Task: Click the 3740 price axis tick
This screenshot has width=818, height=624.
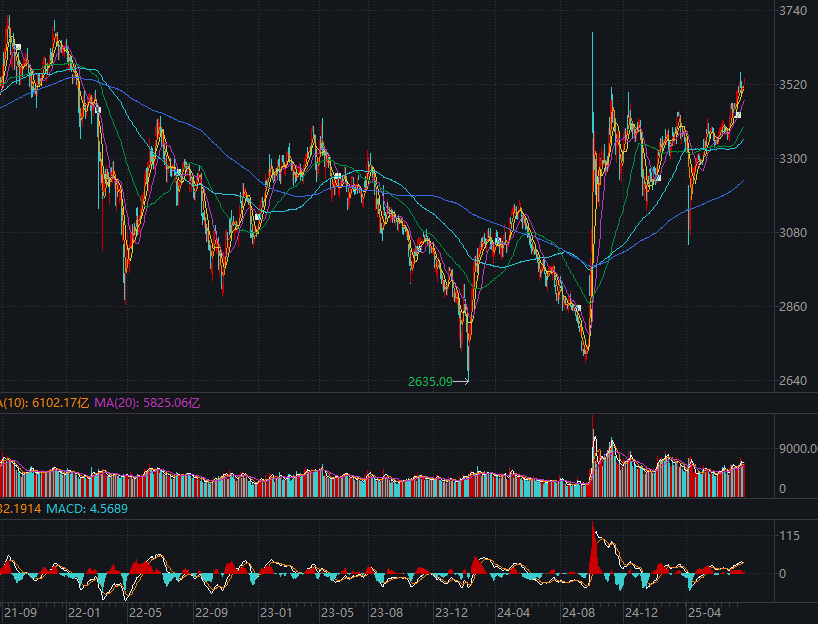Action: click(792, 11)
